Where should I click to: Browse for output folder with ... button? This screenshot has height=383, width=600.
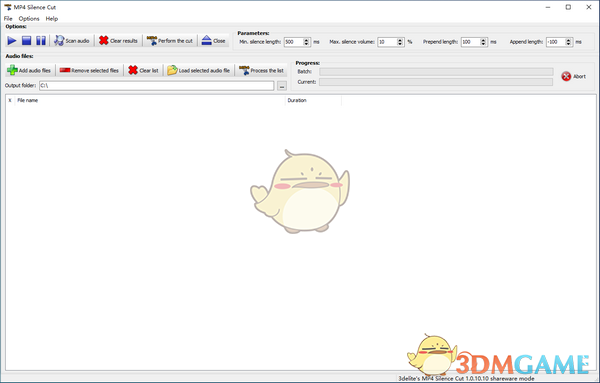(x=282, y=86)
